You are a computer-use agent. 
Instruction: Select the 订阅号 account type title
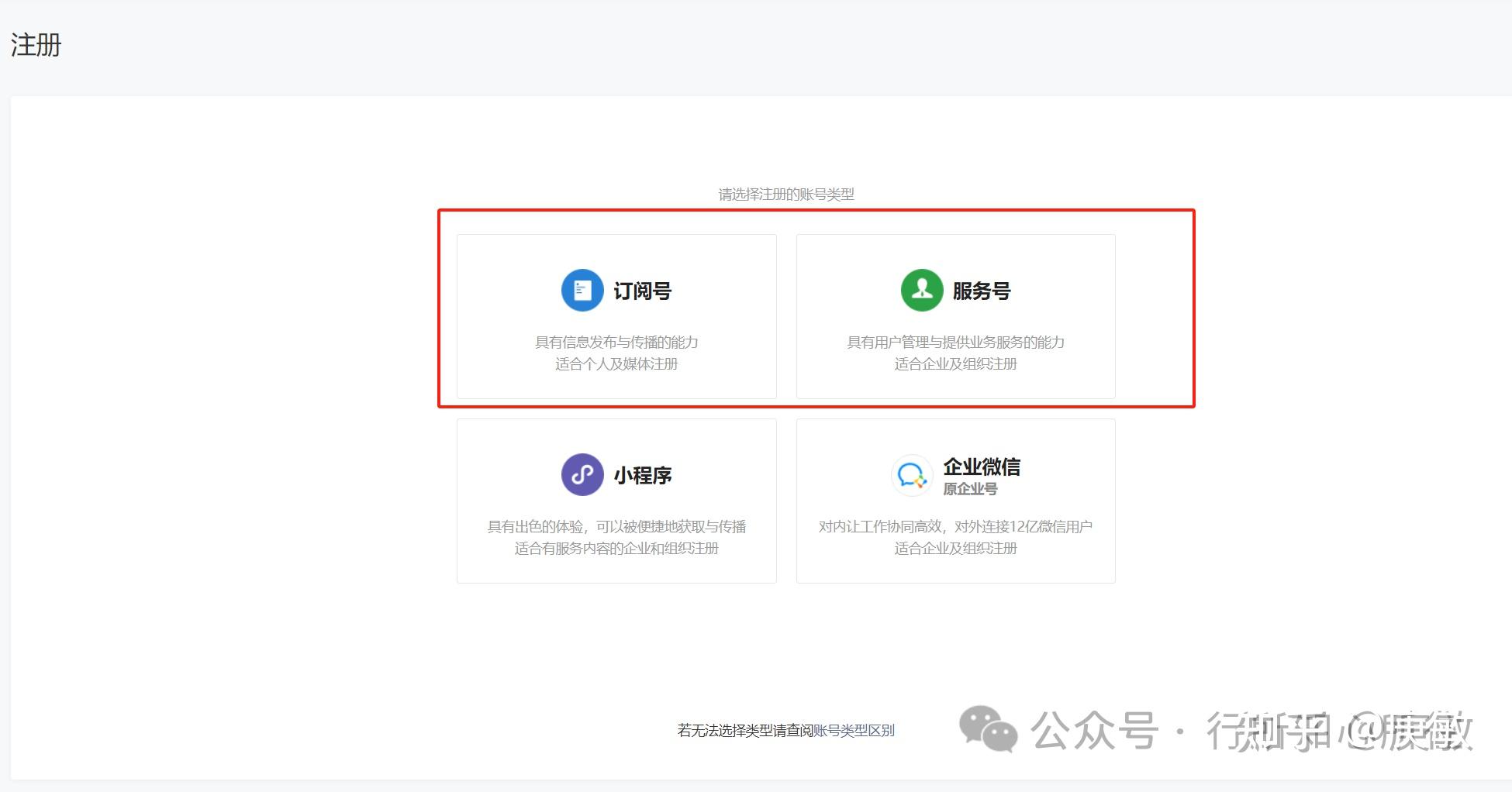(x=643, y=291)
